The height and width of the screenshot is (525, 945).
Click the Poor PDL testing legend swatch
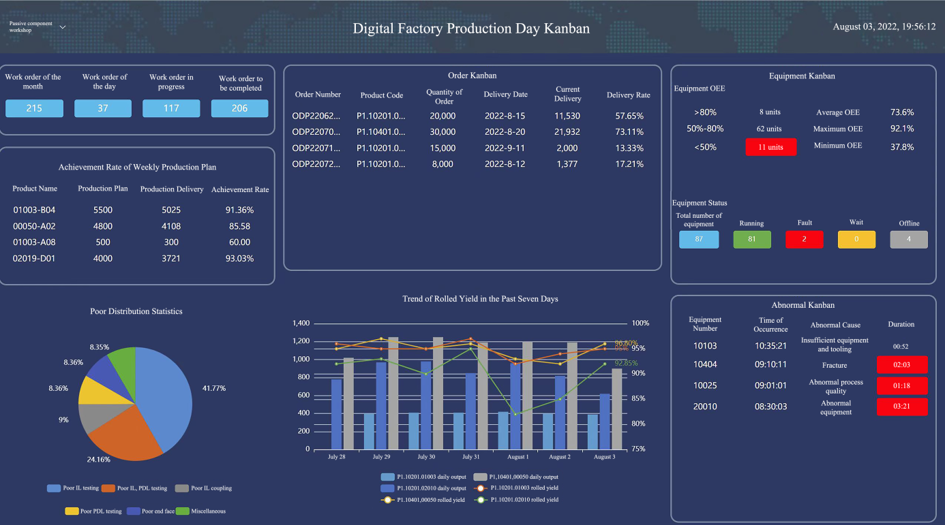[72, 511]
